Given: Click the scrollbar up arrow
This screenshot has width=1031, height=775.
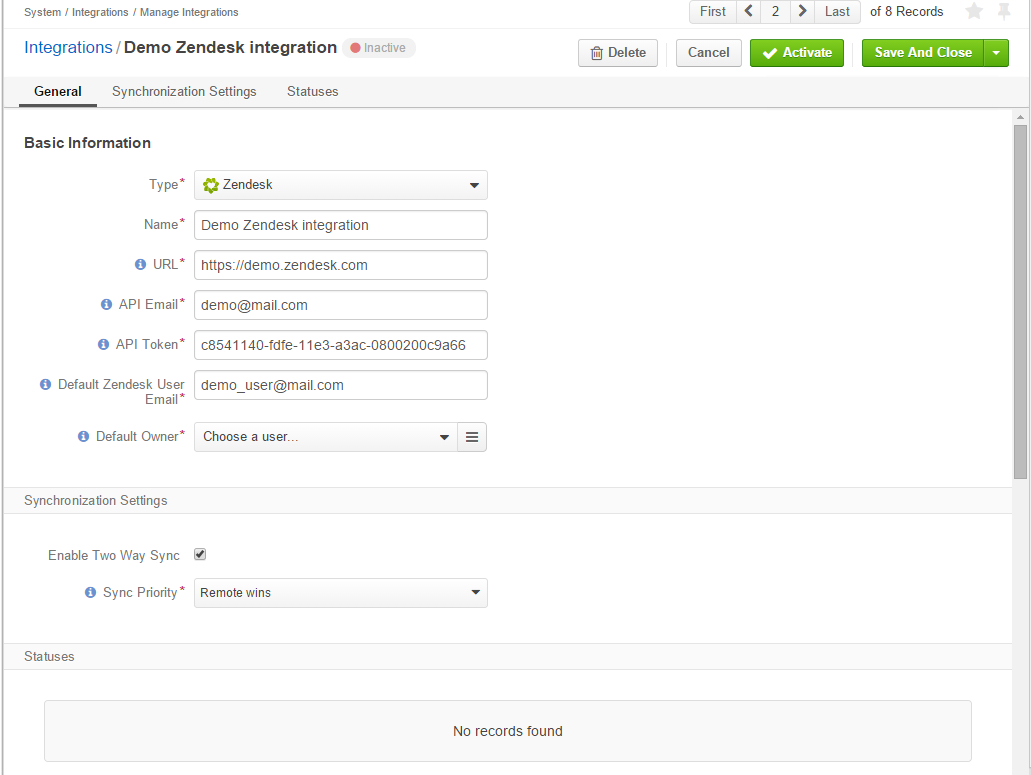Looking at the screenshot, I should tap(1020, 117).
